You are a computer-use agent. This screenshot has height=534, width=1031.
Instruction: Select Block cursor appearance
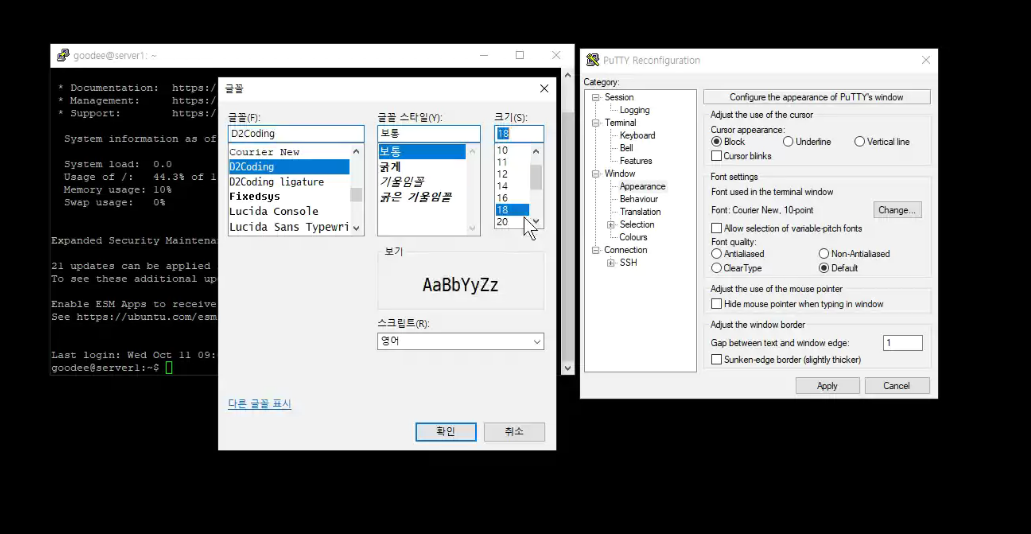pyautogui.click(x=716, y=141)
